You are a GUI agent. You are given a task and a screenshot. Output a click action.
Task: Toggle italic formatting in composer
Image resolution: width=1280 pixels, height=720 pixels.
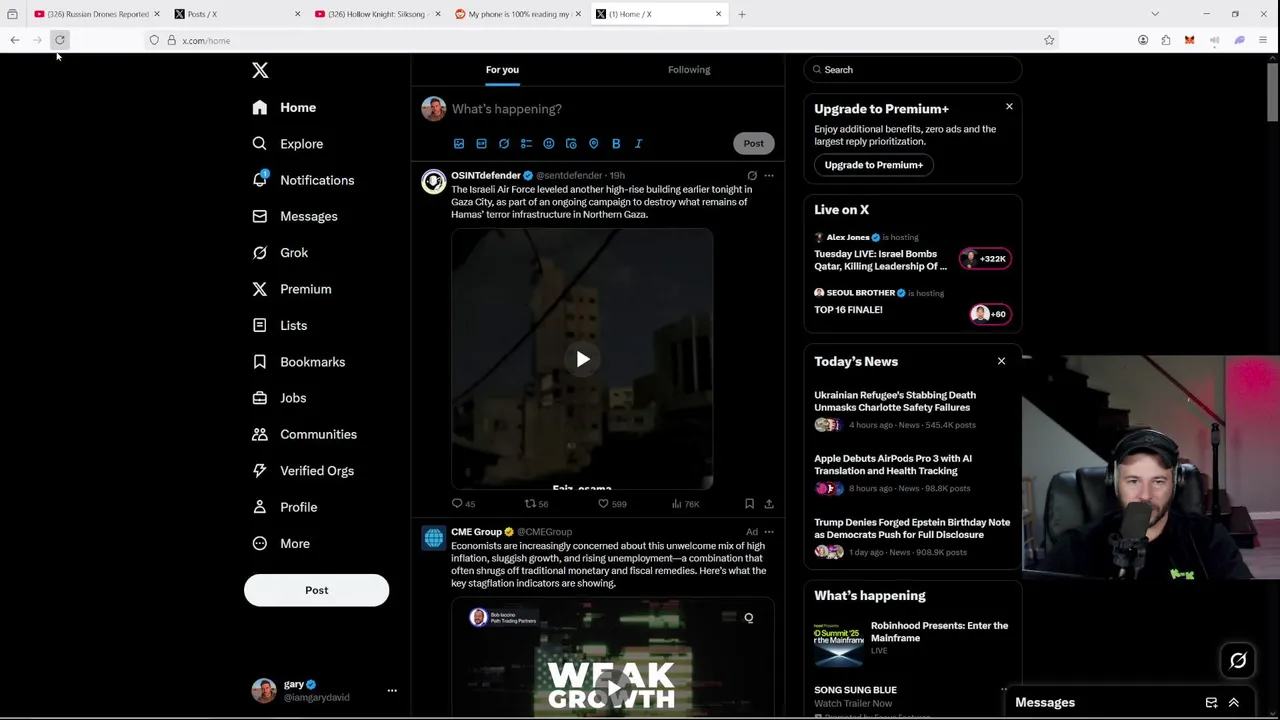coord(639,144)
